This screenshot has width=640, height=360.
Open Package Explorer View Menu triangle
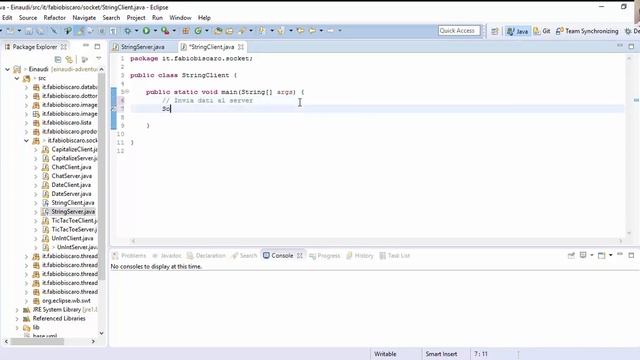coord(98,59)
